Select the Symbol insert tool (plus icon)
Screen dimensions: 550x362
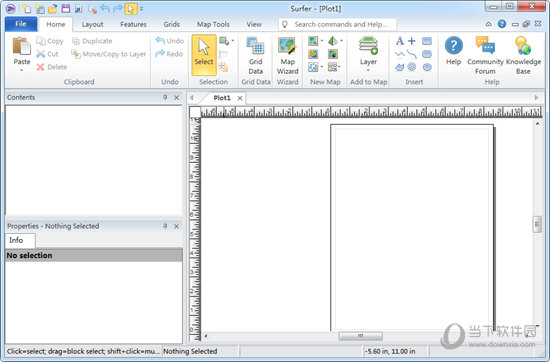tap(412, 41)
